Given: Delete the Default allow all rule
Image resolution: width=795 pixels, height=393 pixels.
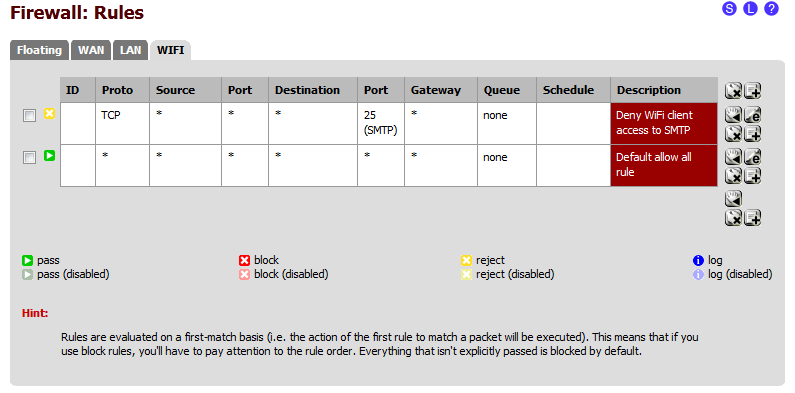Looking at the screenshot, I should click(x=733, y=176).
